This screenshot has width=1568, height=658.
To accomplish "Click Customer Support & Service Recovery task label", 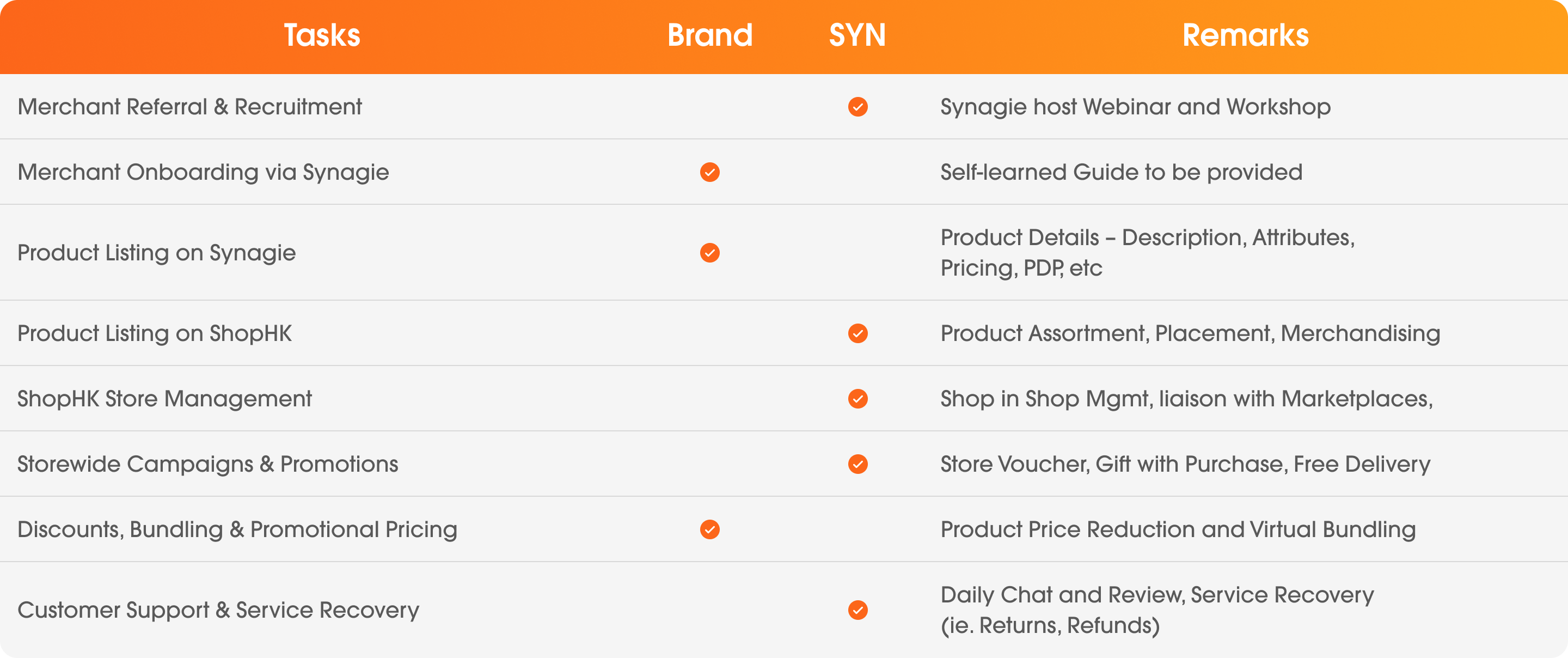I will pyautogui.click(x=218, y=610).
